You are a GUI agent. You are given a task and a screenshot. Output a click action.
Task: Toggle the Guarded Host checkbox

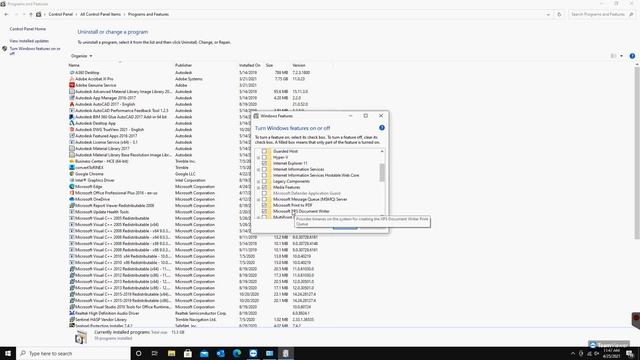coord(264,151)
